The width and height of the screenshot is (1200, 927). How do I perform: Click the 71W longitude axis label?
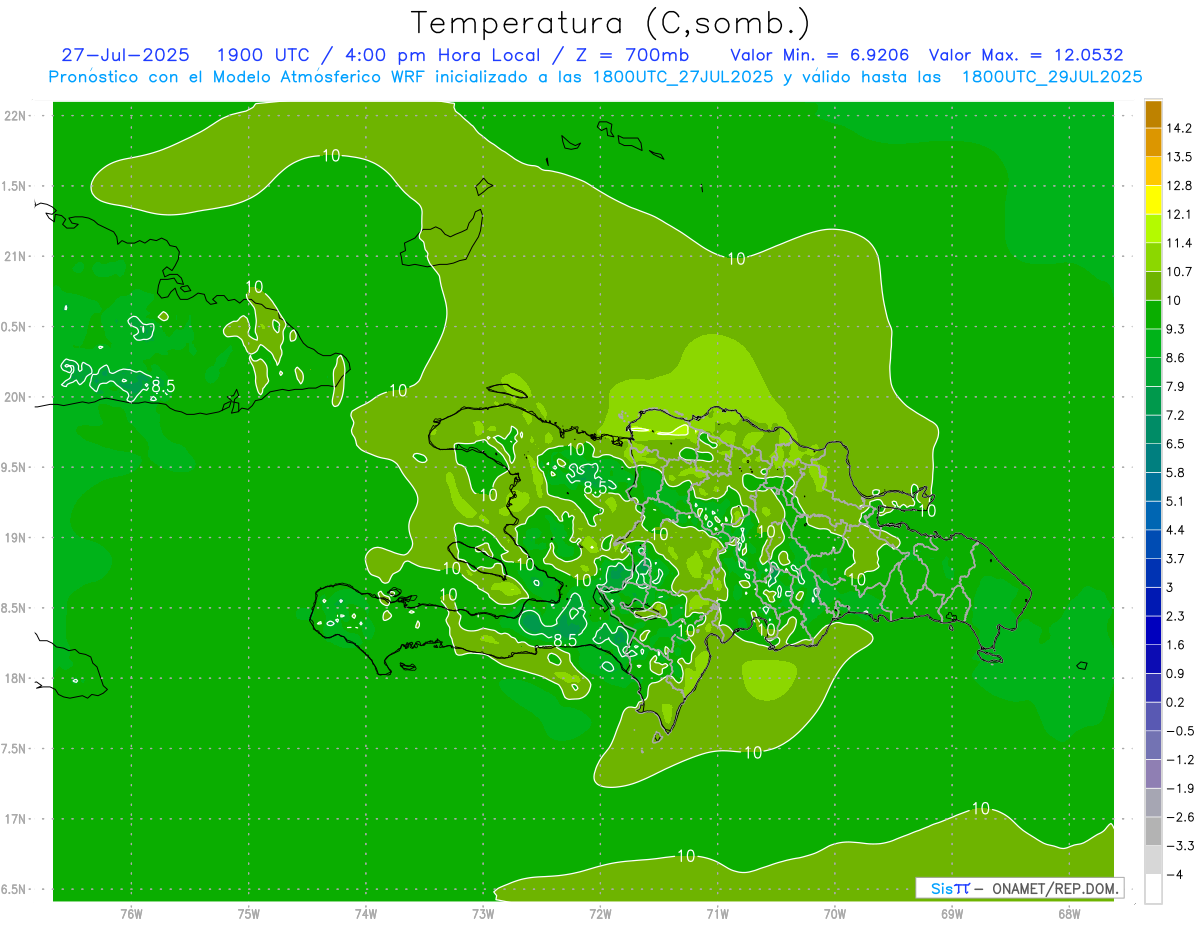pyautogui.click(x=717, y=913)
